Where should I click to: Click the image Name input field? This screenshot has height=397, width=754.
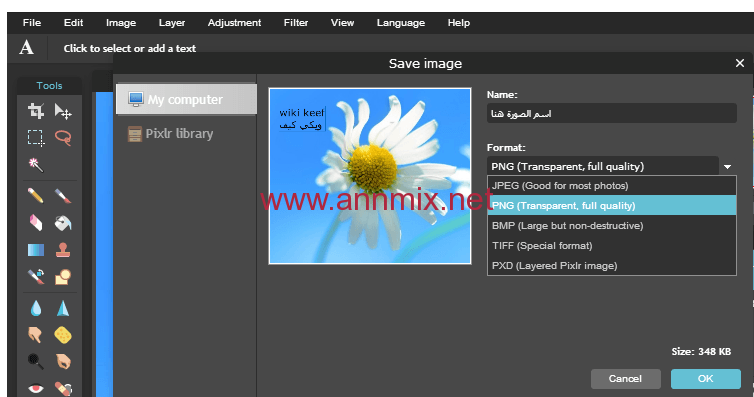coord(611,113)
